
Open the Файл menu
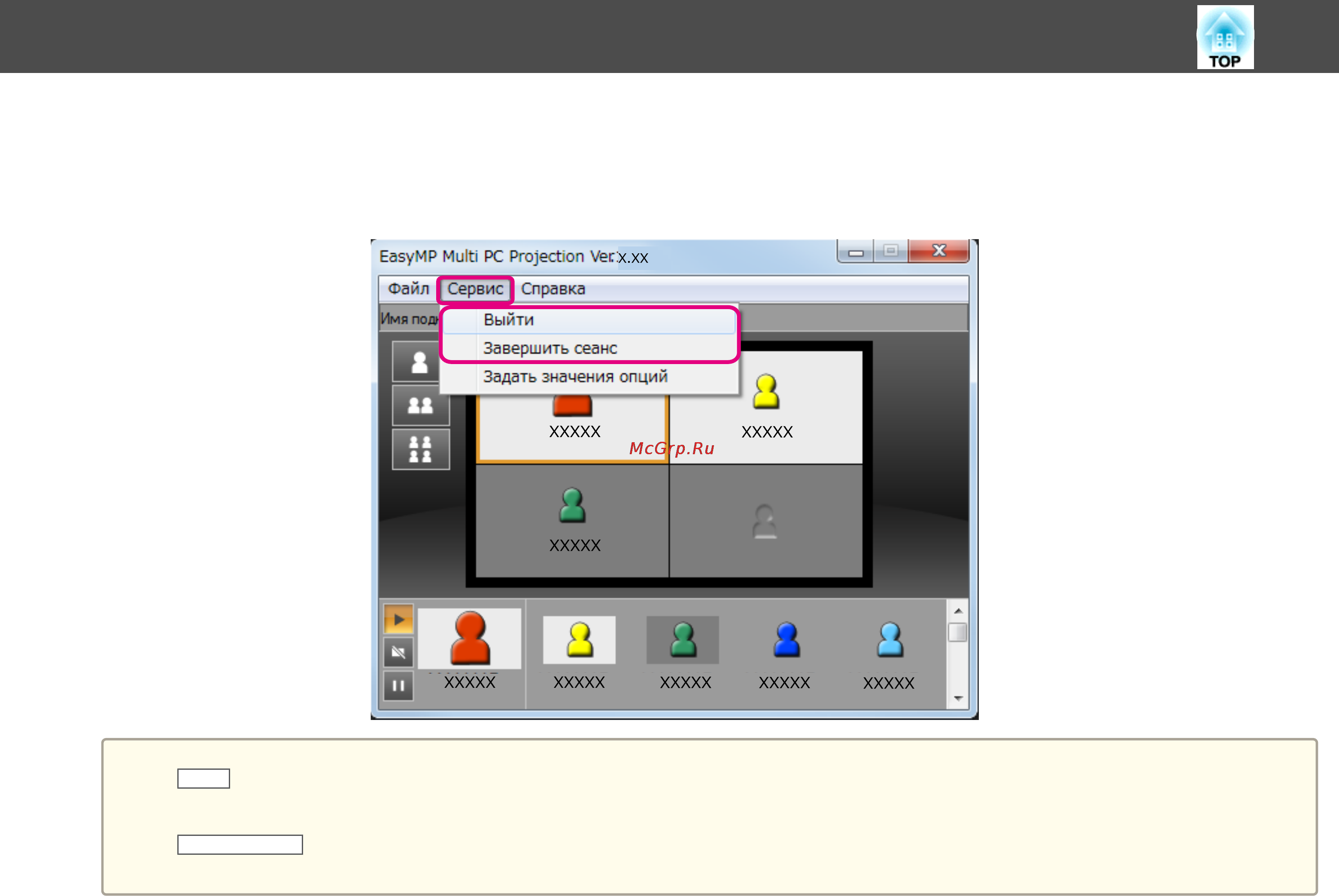click(408, 289)
